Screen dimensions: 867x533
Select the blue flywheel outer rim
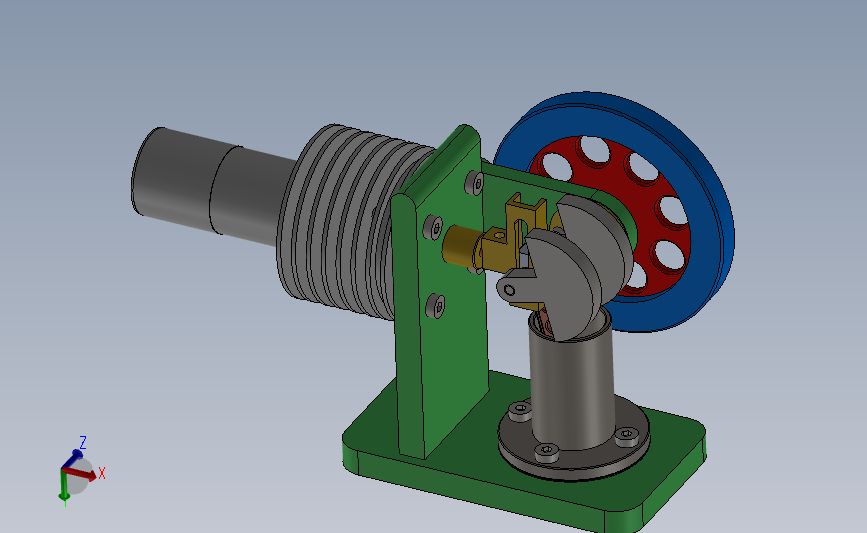[x=705, y=221]
